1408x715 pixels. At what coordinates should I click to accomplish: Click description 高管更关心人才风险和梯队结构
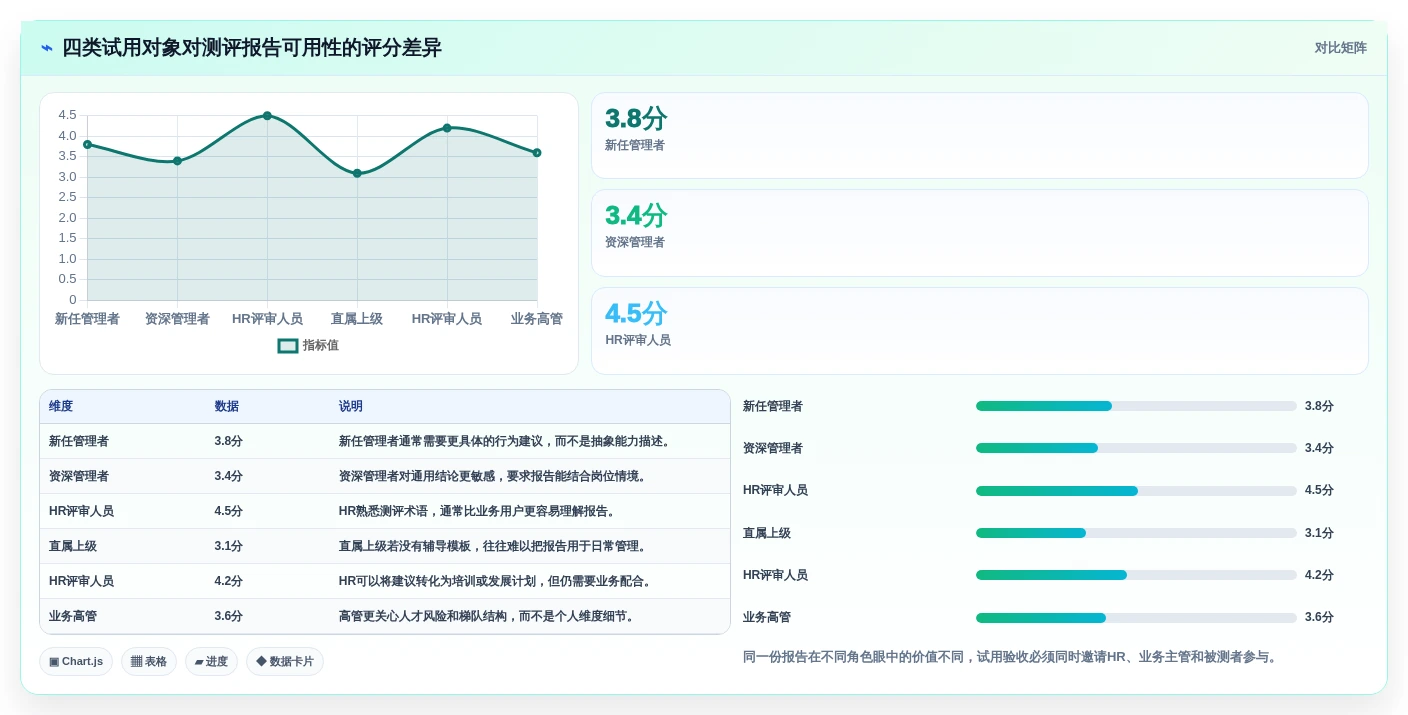pos(486,616)
